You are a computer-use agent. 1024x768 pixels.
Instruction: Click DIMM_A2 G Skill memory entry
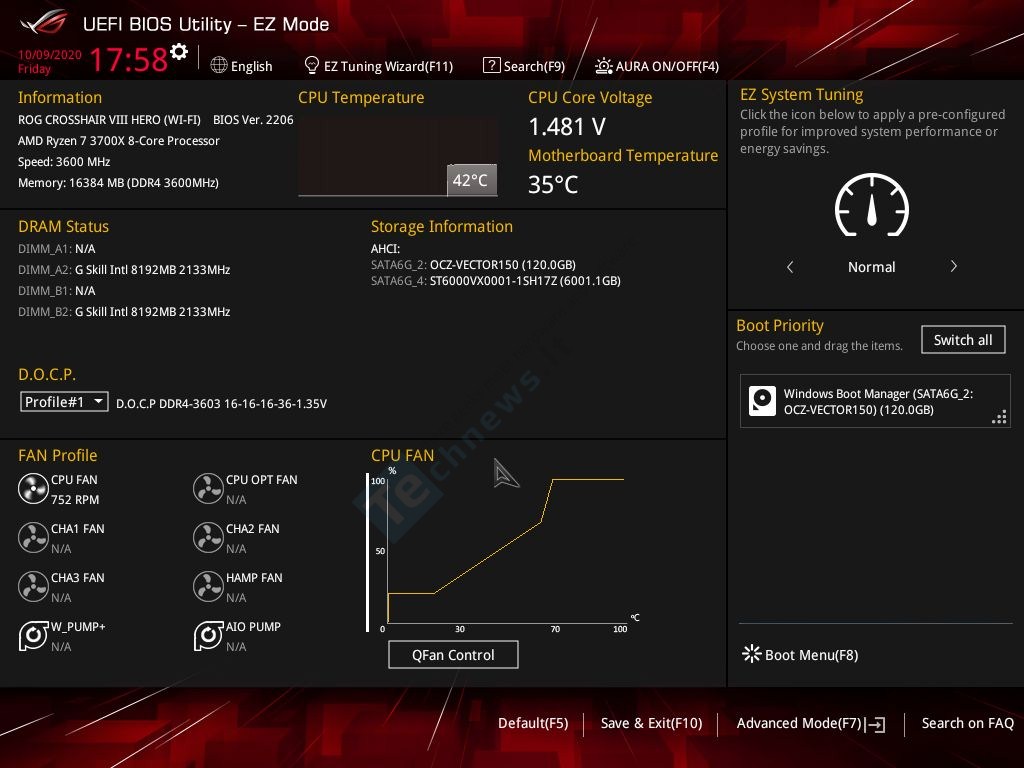click(x=124, y=270)
